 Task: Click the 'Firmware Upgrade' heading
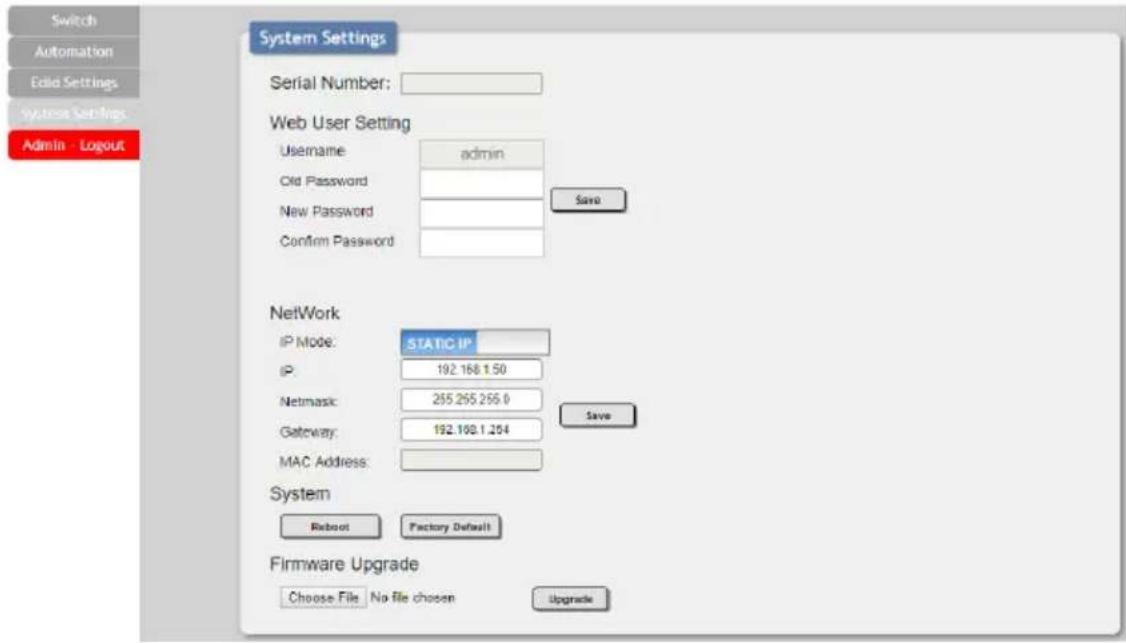pyautogui.click(x=344, y=565)
